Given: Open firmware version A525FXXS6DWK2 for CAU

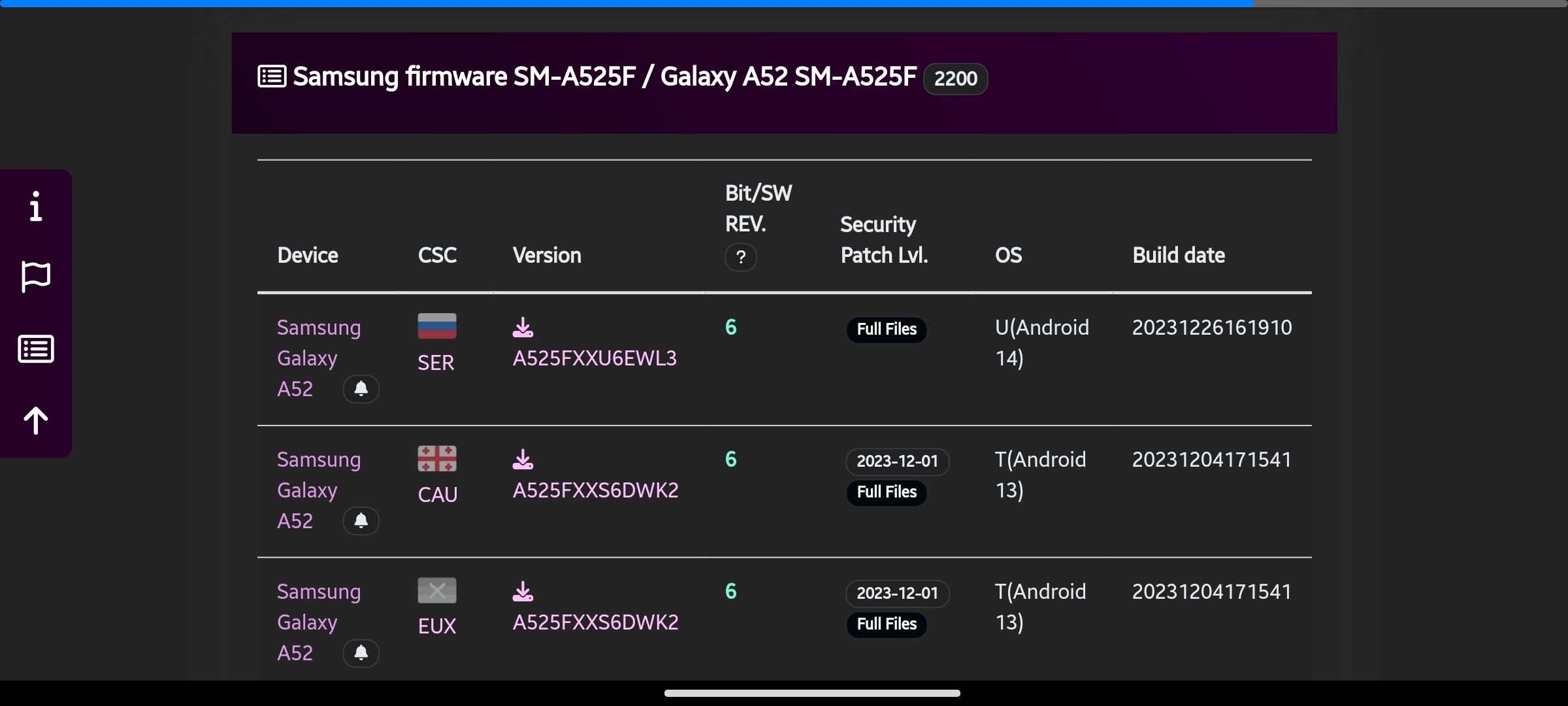Looking at the screenshot, I should pyautogui.click(x=596, y=490).
